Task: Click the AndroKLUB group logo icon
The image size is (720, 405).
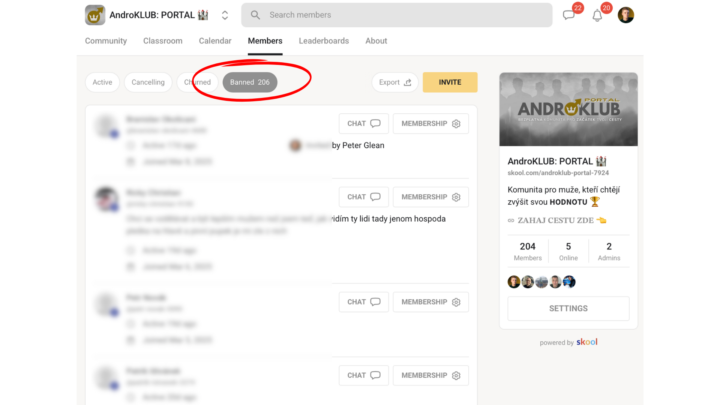Action: (x=95, y=15)
